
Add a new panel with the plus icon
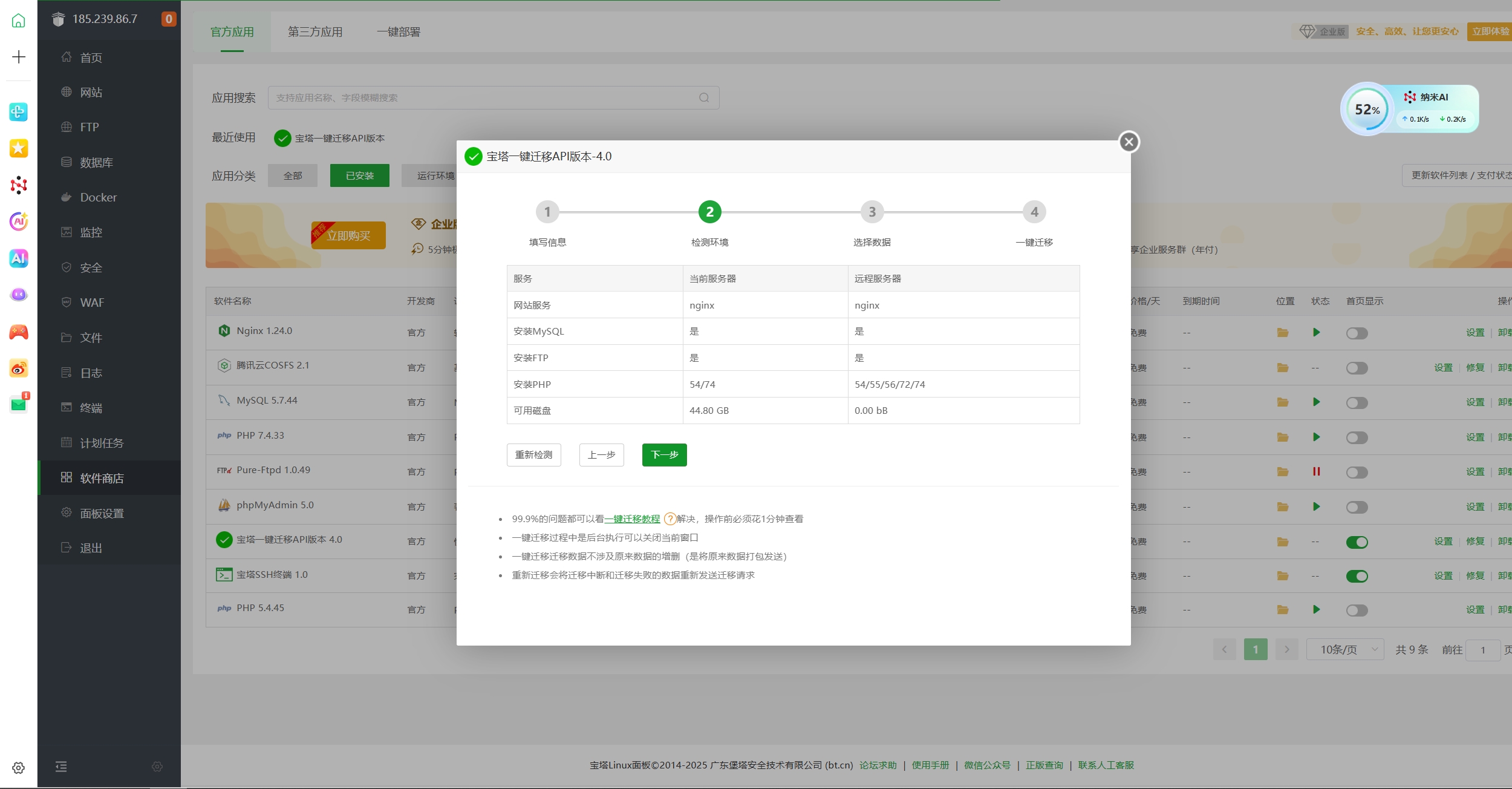[19, 57]
